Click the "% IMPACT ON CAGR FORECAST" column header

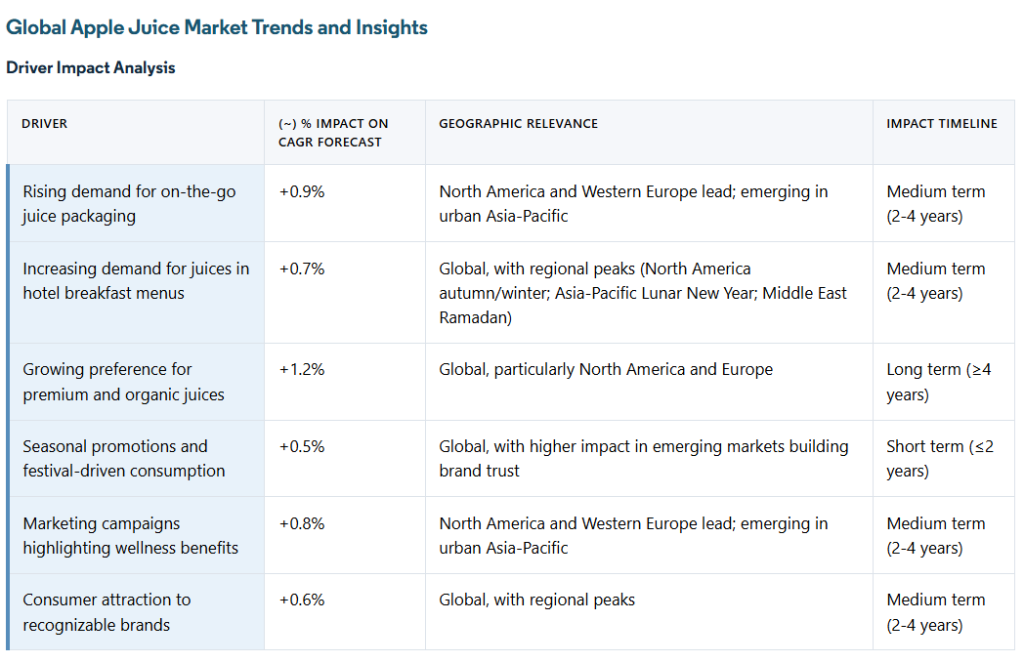pyautogui.click(x=333, y=132)
